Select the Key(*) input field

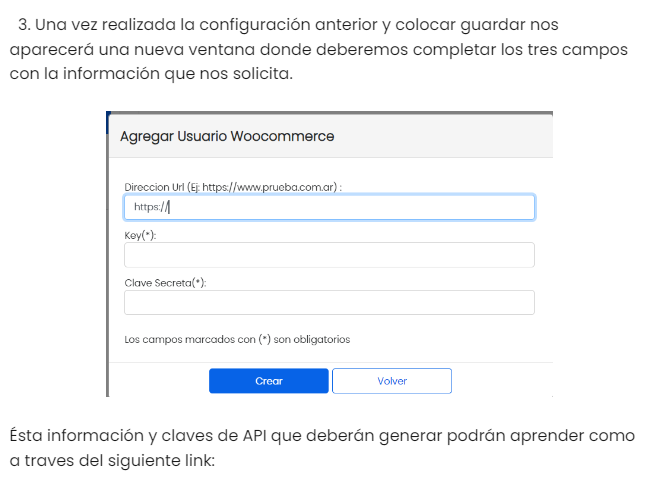pos(329,255)
